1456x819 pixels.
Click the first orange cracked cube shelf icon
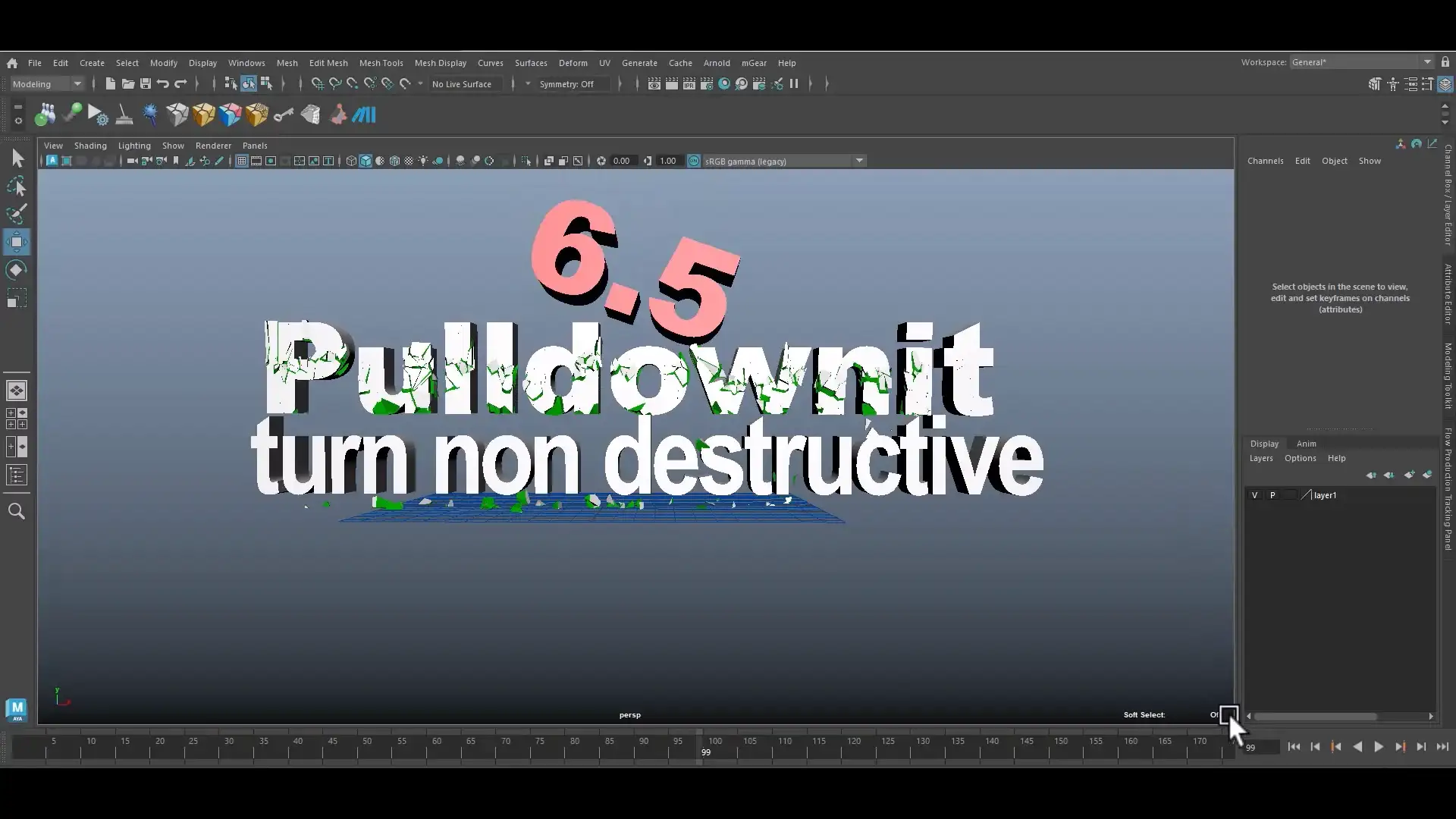coord(203,115)
